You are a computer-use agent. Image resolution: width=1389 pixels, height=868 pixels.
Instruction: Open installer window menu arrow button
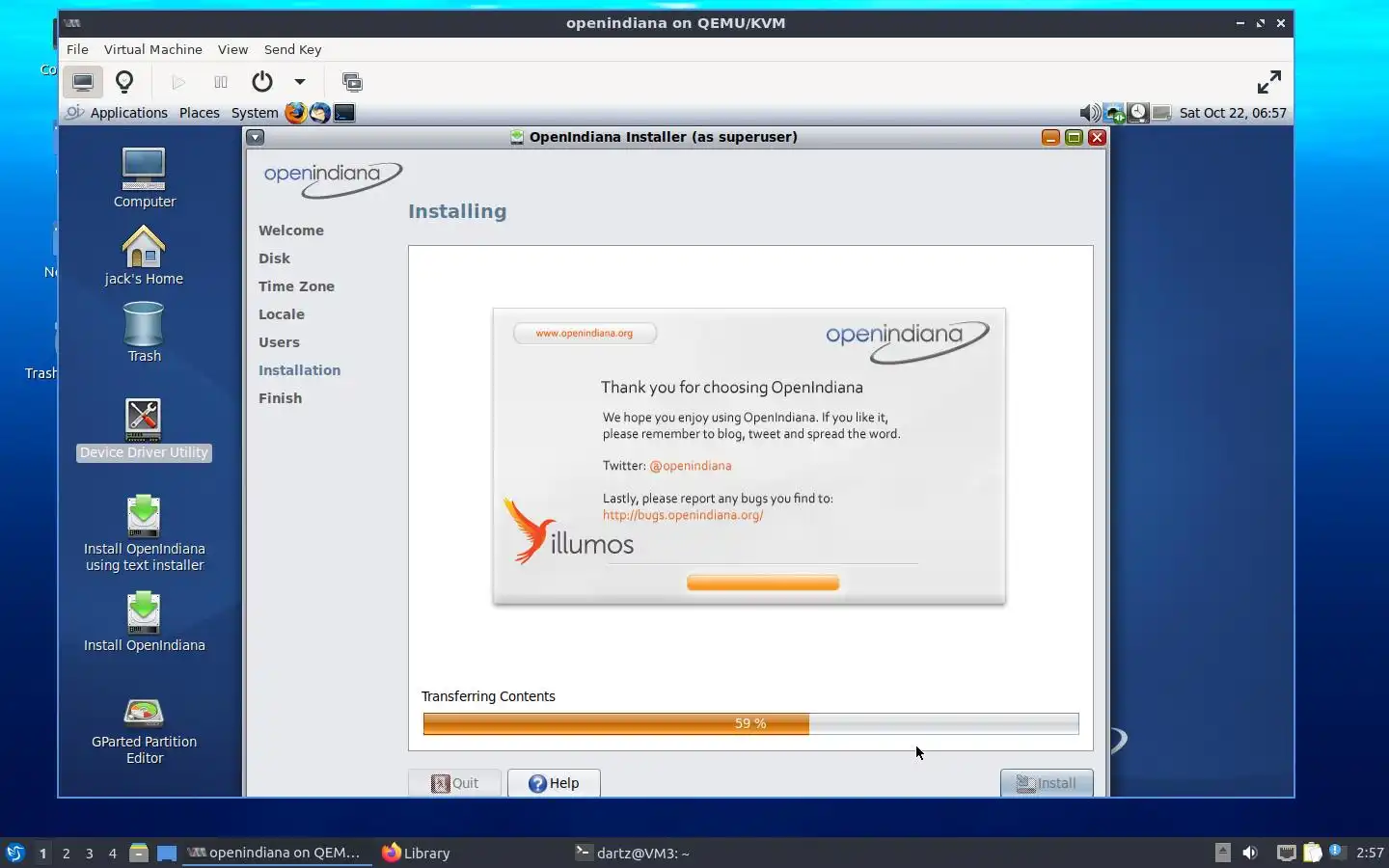255,137
